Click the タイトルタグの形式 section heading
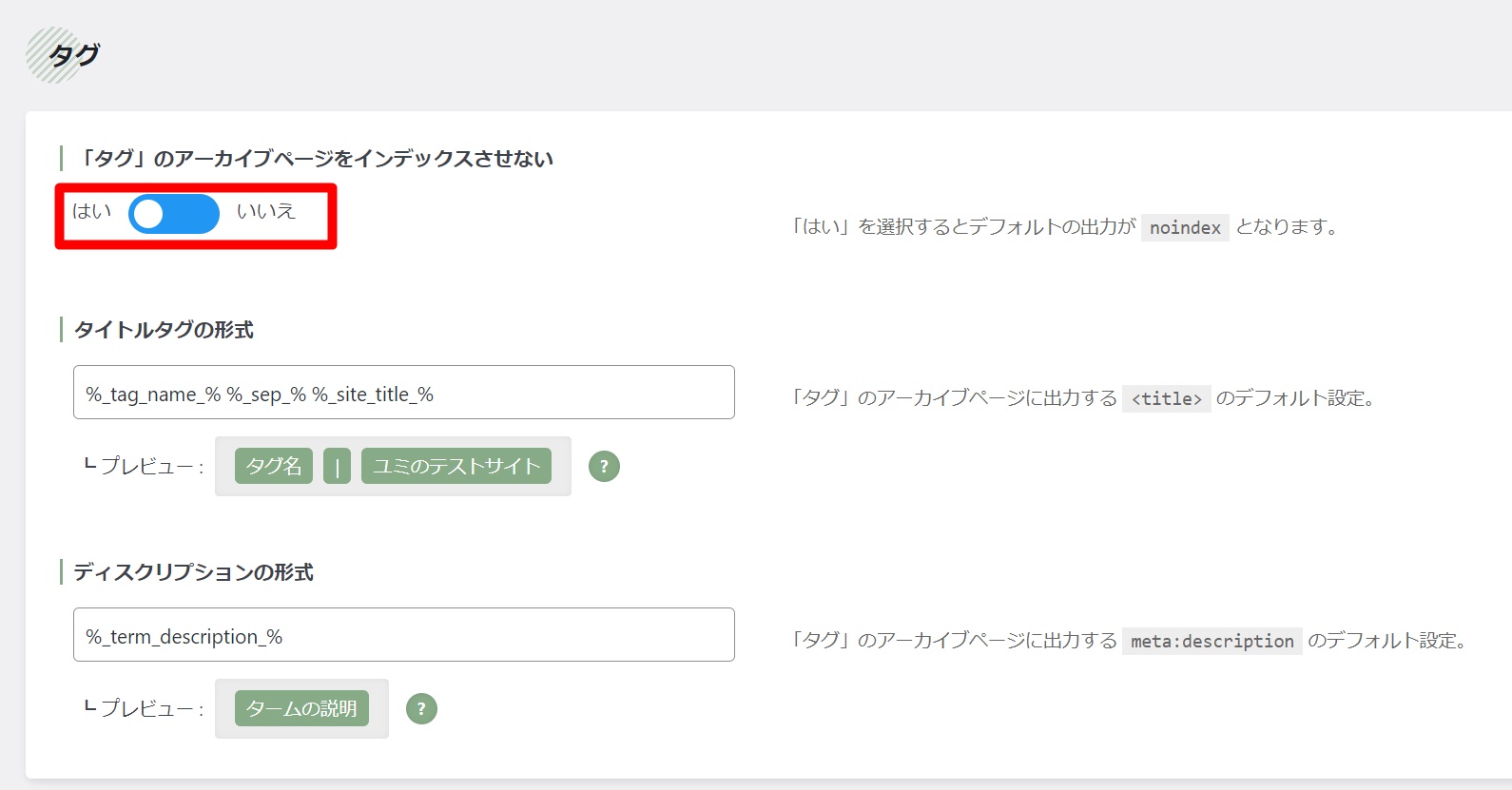The height and width of the screenshot is (790, 1512). coord(164,330)
